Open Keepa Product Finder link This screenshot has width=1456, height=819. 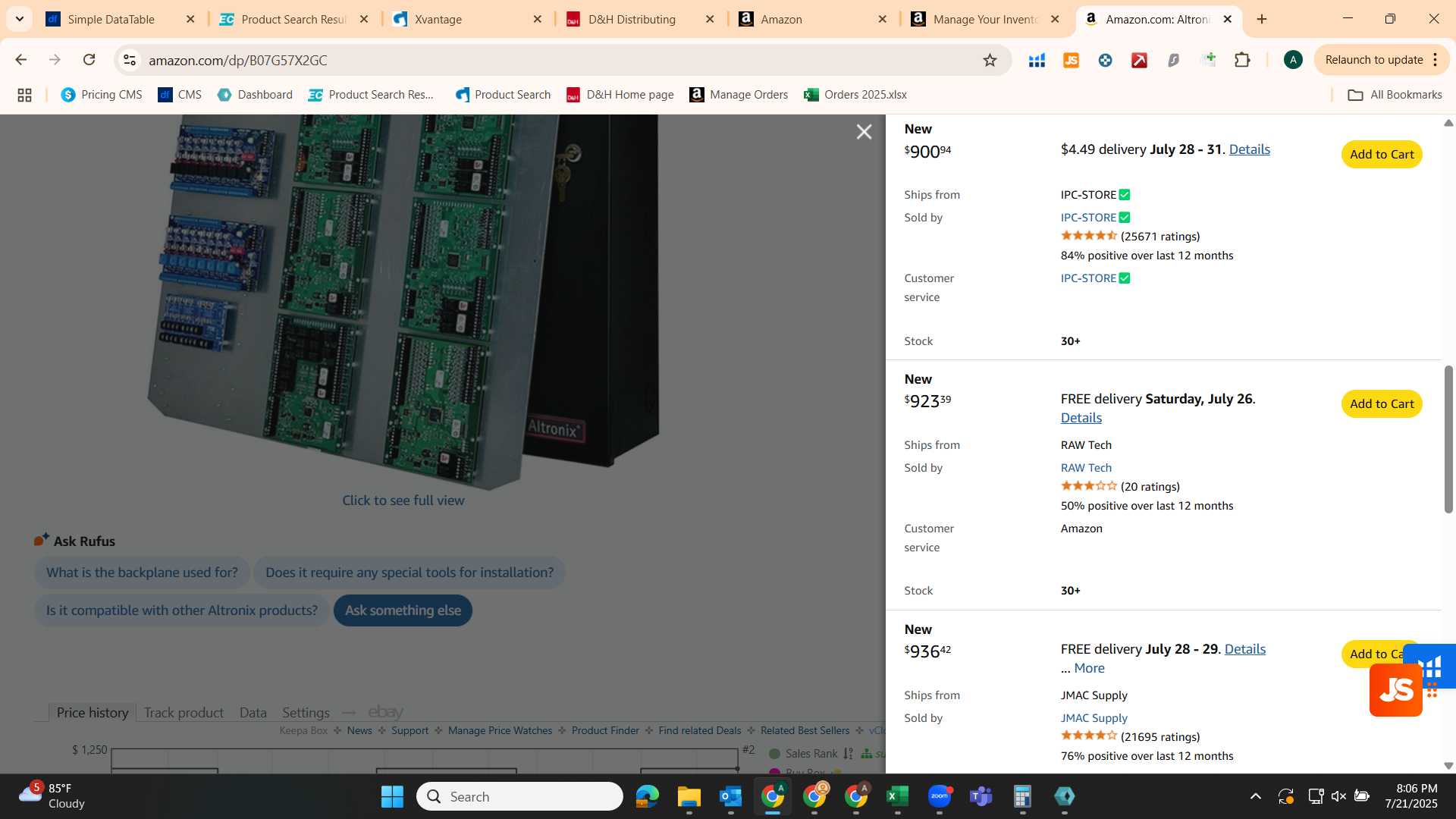pos(605,731)
